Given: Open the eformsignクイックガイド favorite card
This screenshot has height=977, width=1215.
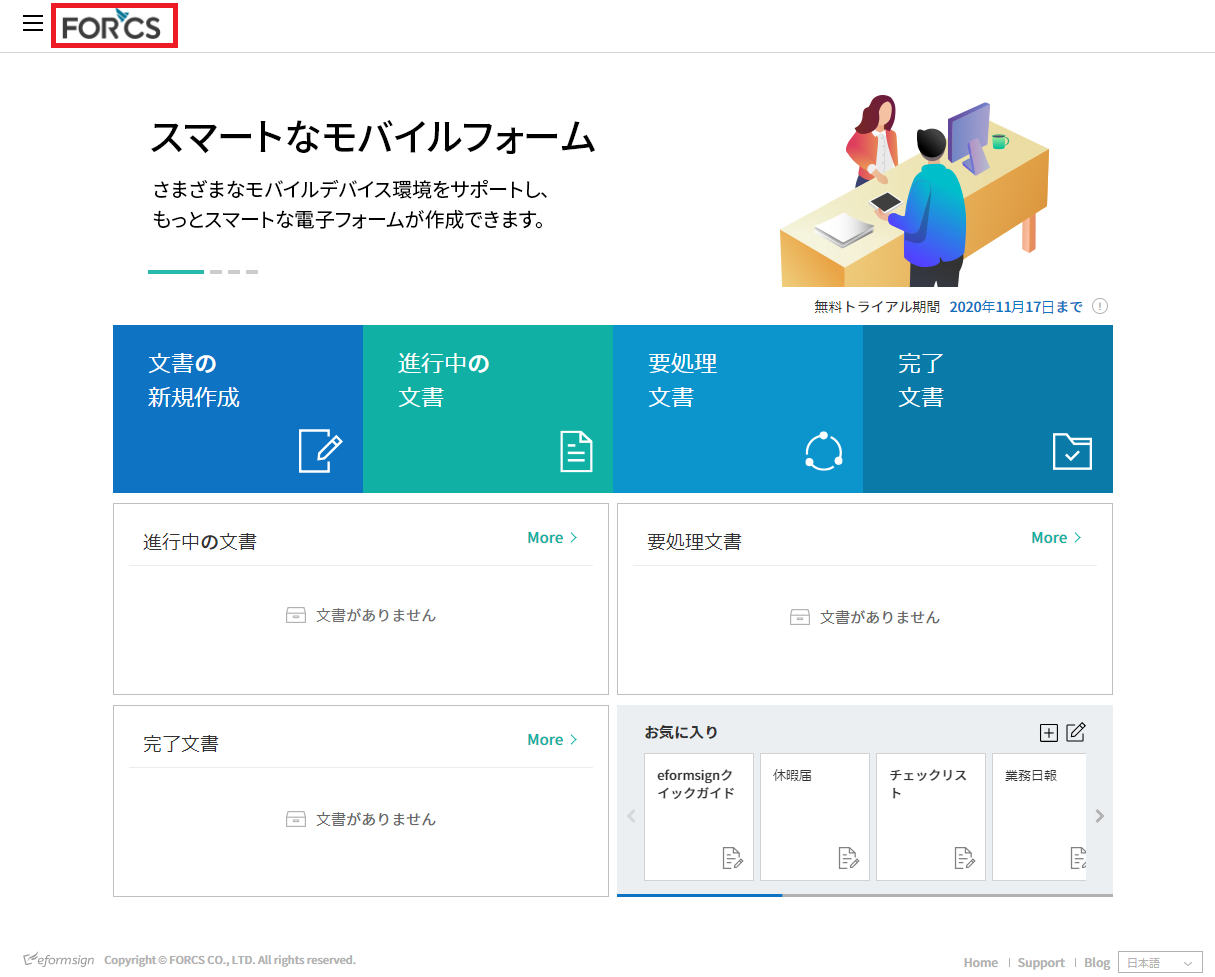Looking at the screenshot, I should coord(699,817).
